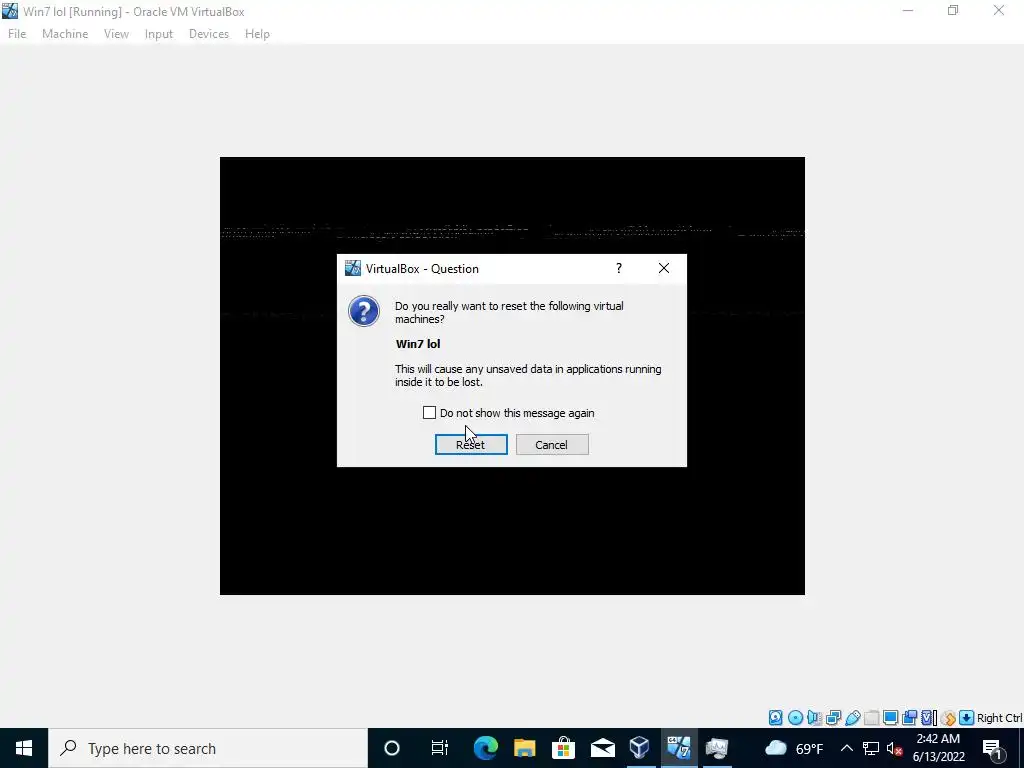
Task: Click the greyed shared folders status icon
Action: tap(871, 718)
